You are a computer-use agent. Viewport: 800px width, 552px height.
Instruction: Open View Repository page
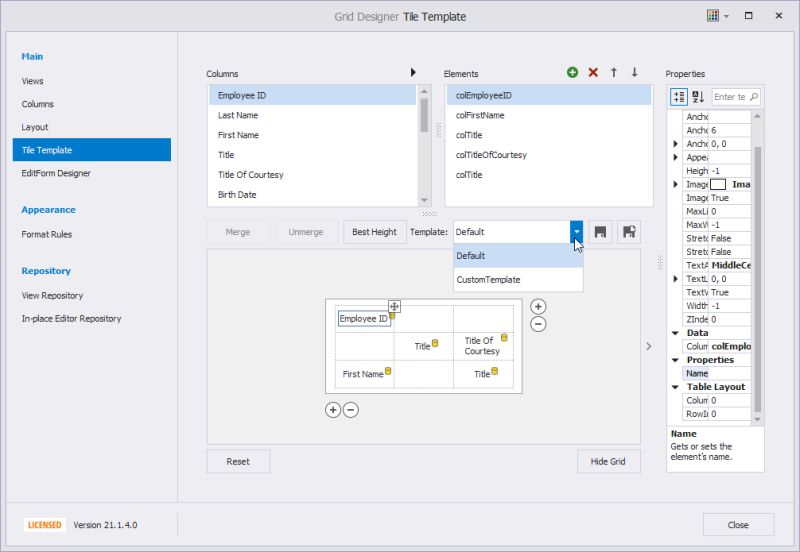[52, 295]
